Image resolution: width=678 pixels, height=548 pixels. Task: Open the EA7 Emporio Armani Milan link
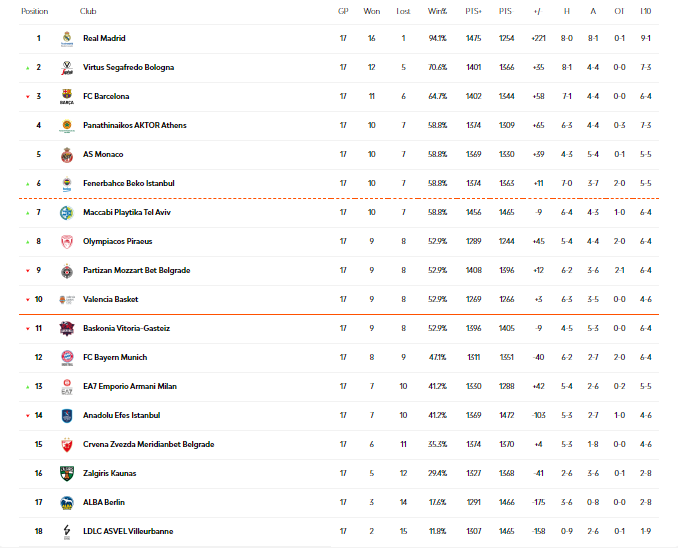(x=129, y=386)
